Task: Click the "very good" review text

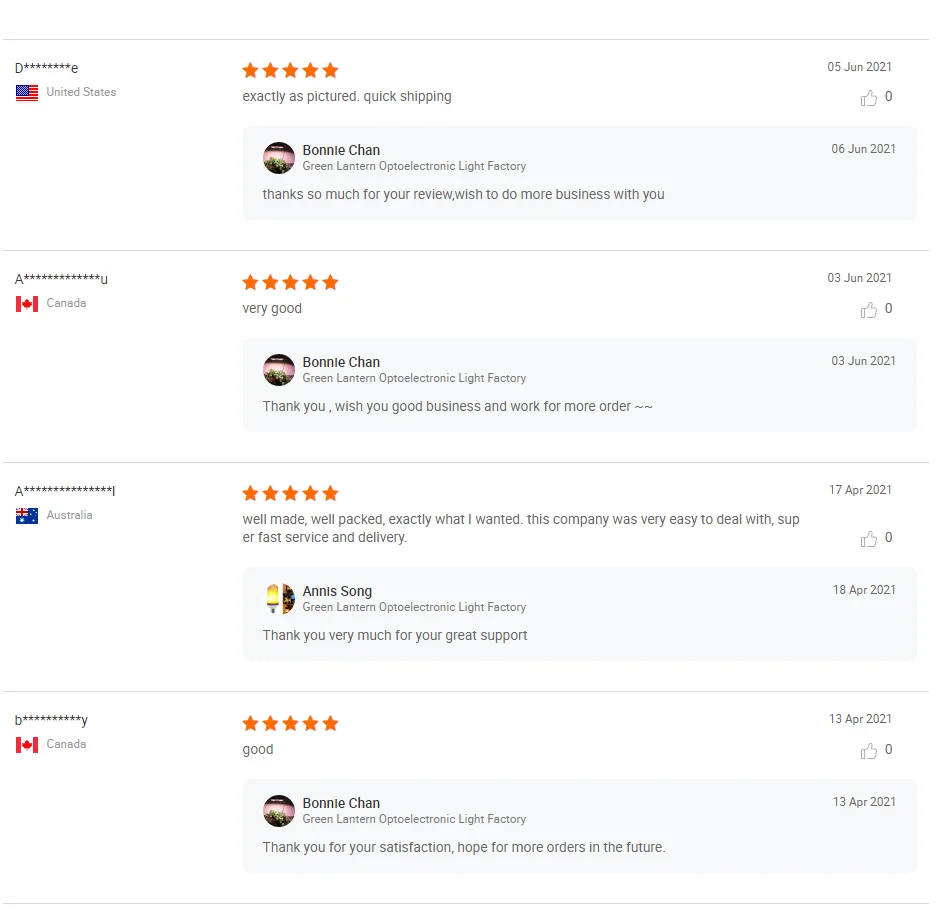Action: tap(272, 309)
